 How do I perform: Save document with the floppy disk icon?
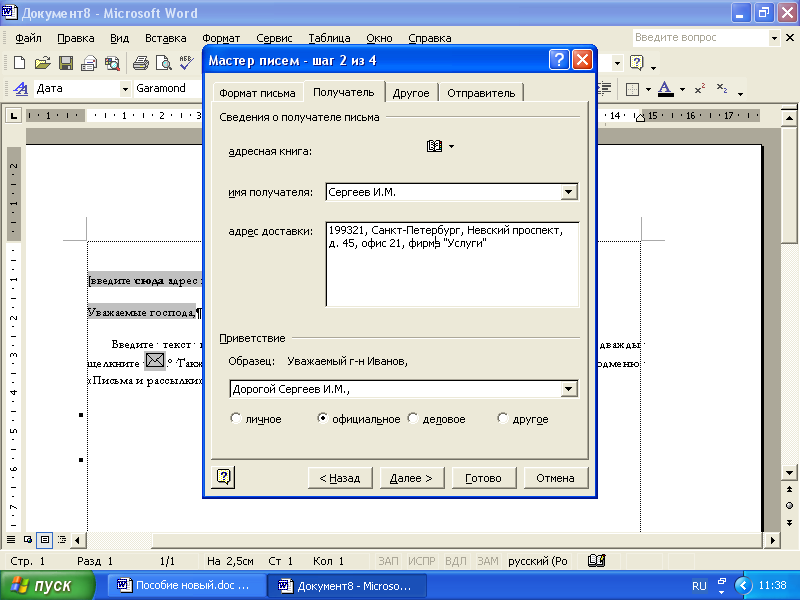click(66, 63)
